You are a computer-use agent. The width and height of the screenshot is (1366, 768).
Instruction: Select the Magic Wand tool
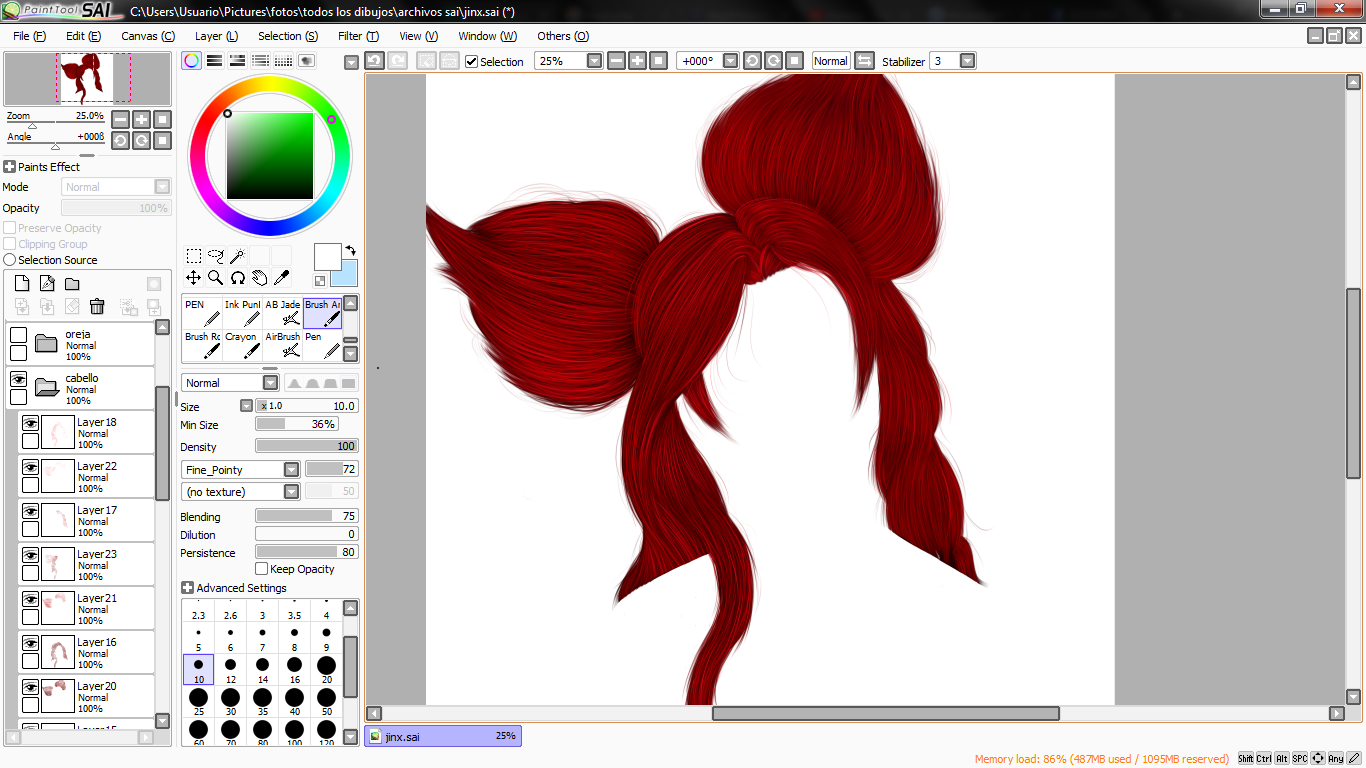[238, 256]
